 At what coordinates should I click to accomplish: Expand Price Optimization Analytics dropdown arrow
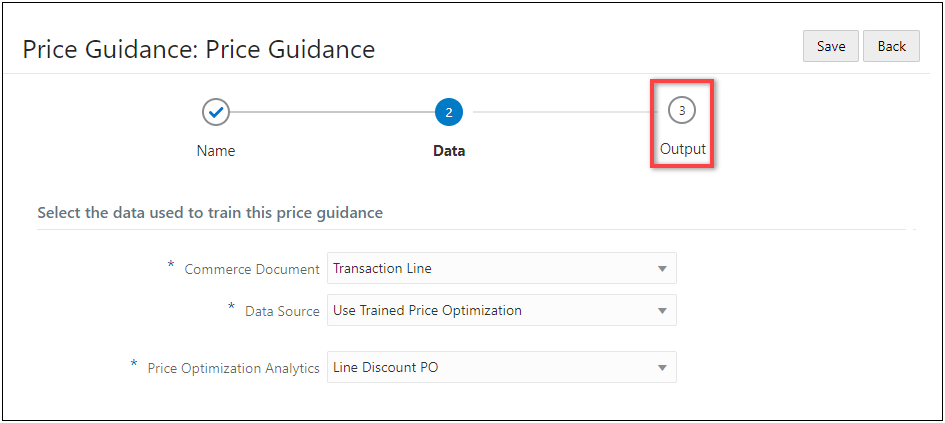[x=661, y=368]
